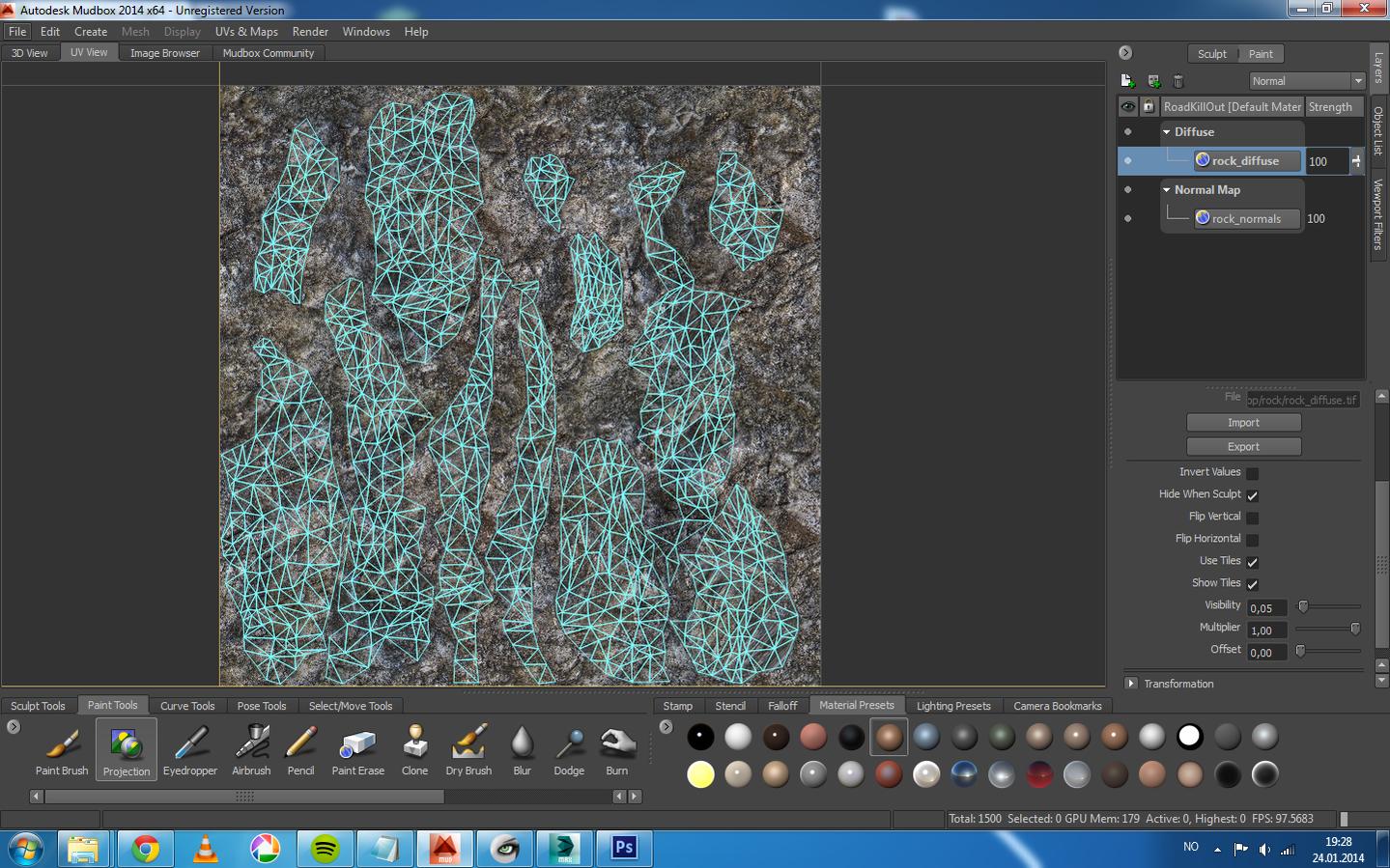Click the Export button
This screenshot has height=868, width=1390.
pos(1243,446)
